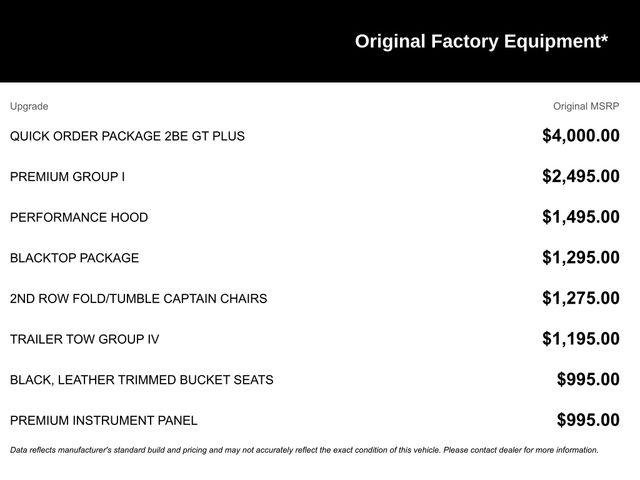The width and height of the screenshot is (640, 480).
Task: Click the data disclaimer text at bottom
Action: pos(304,450)
